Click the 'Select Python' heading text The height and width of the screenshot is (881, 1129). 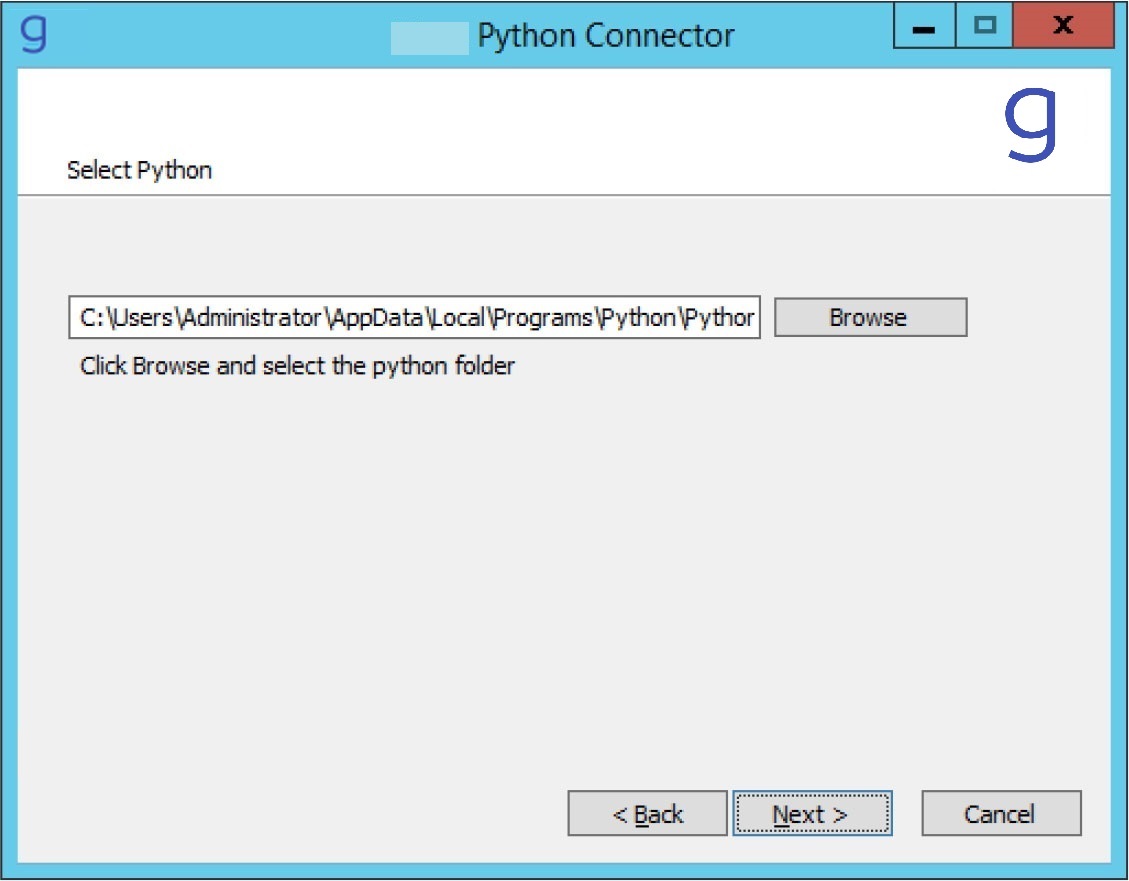tap(140, 171)
